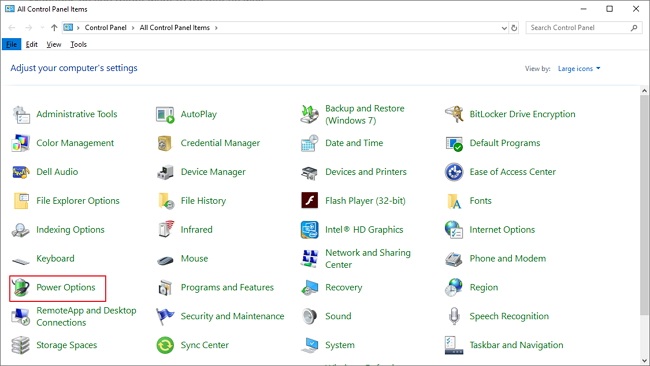Click the File Explorer Options icon
The height and width of the screenshot is (366, 650).
(21, 201)
